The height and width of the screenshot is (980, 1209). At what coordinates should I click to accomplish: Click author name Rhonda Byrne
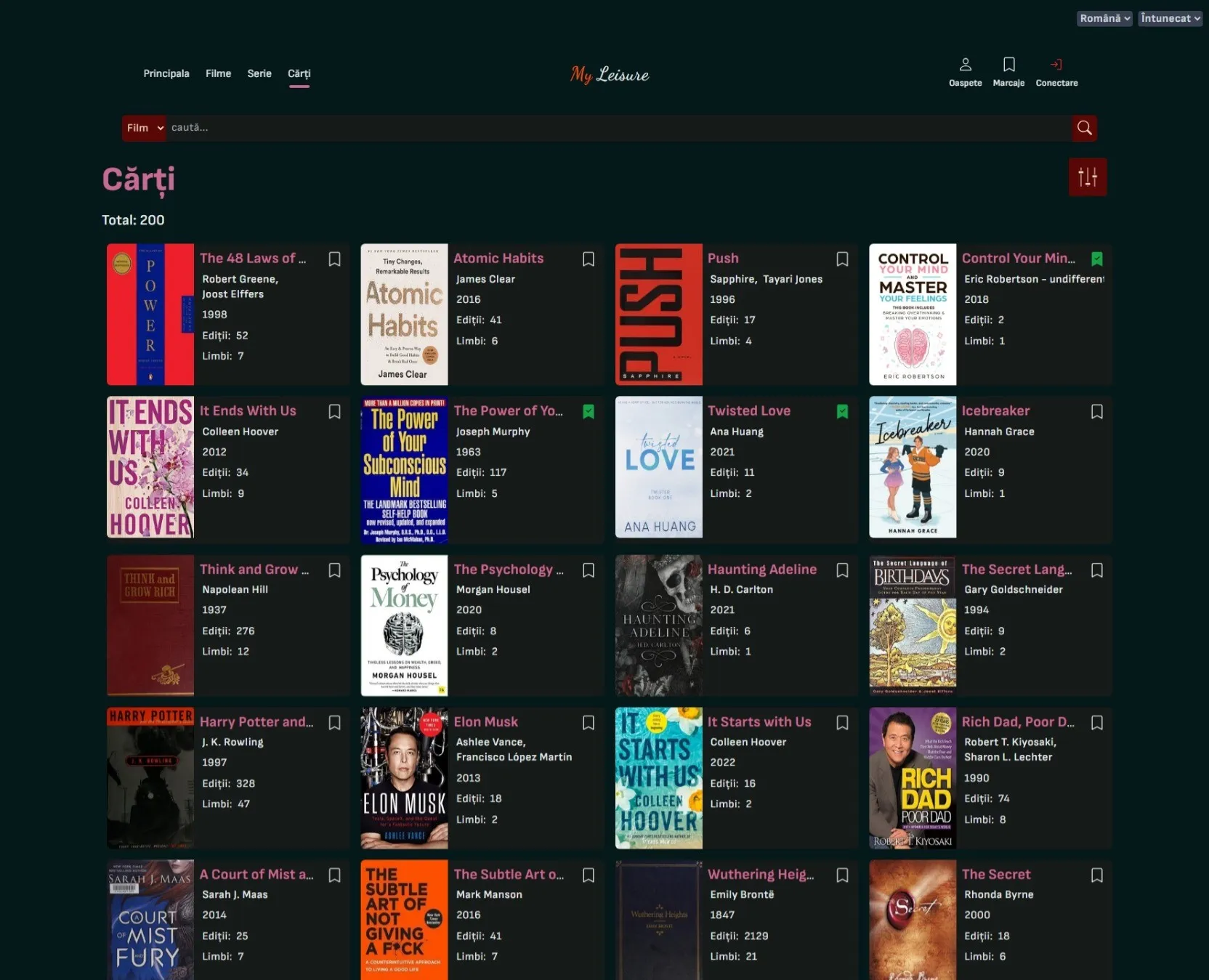[x=998, y=894]
